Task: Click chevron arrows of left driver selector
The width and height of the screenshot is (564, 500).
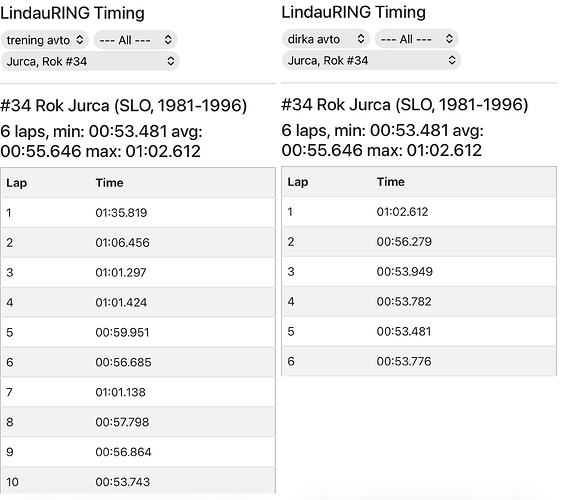Action: tap(170, 61)
